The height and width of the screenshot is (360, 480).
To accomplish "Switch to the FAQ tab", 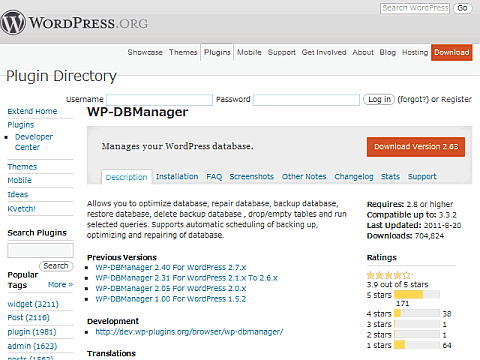I will tap(214, 177).
